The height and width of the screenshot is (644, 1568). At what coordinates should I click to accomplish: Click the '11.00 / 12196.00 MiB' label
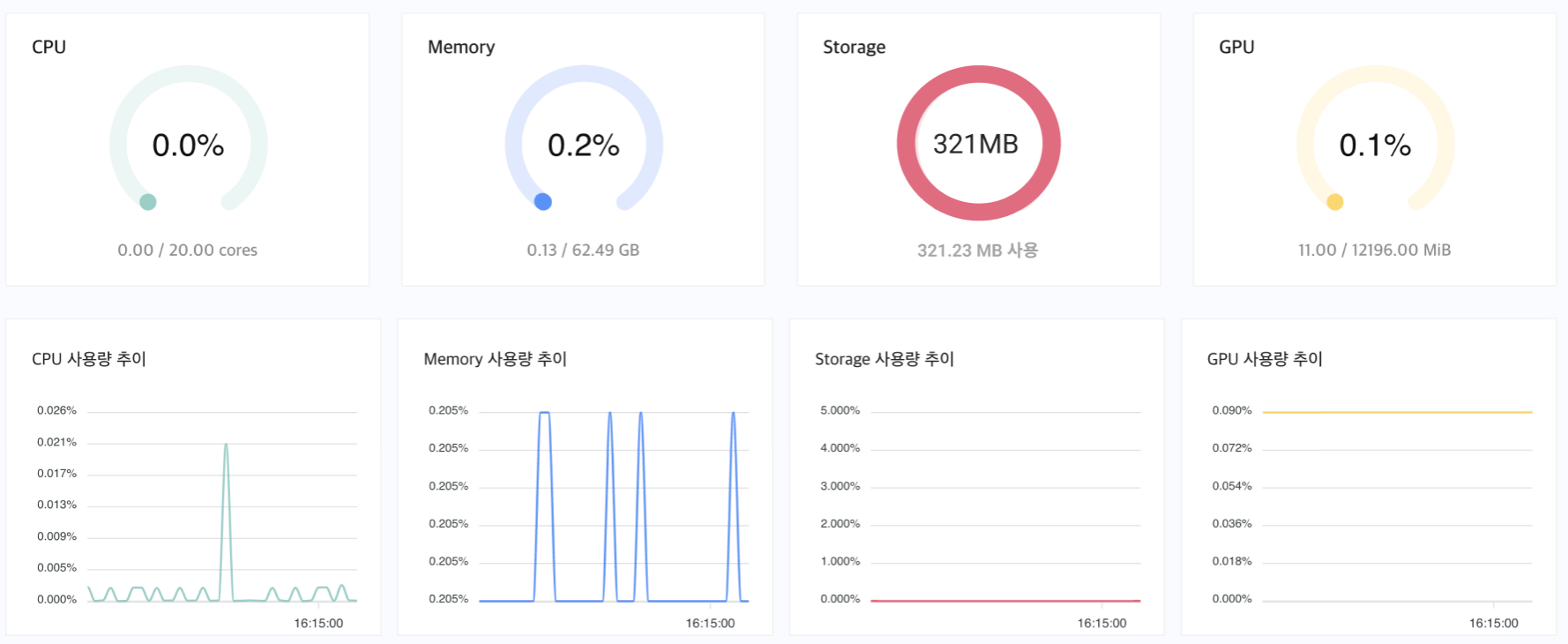coord(1374,251)
